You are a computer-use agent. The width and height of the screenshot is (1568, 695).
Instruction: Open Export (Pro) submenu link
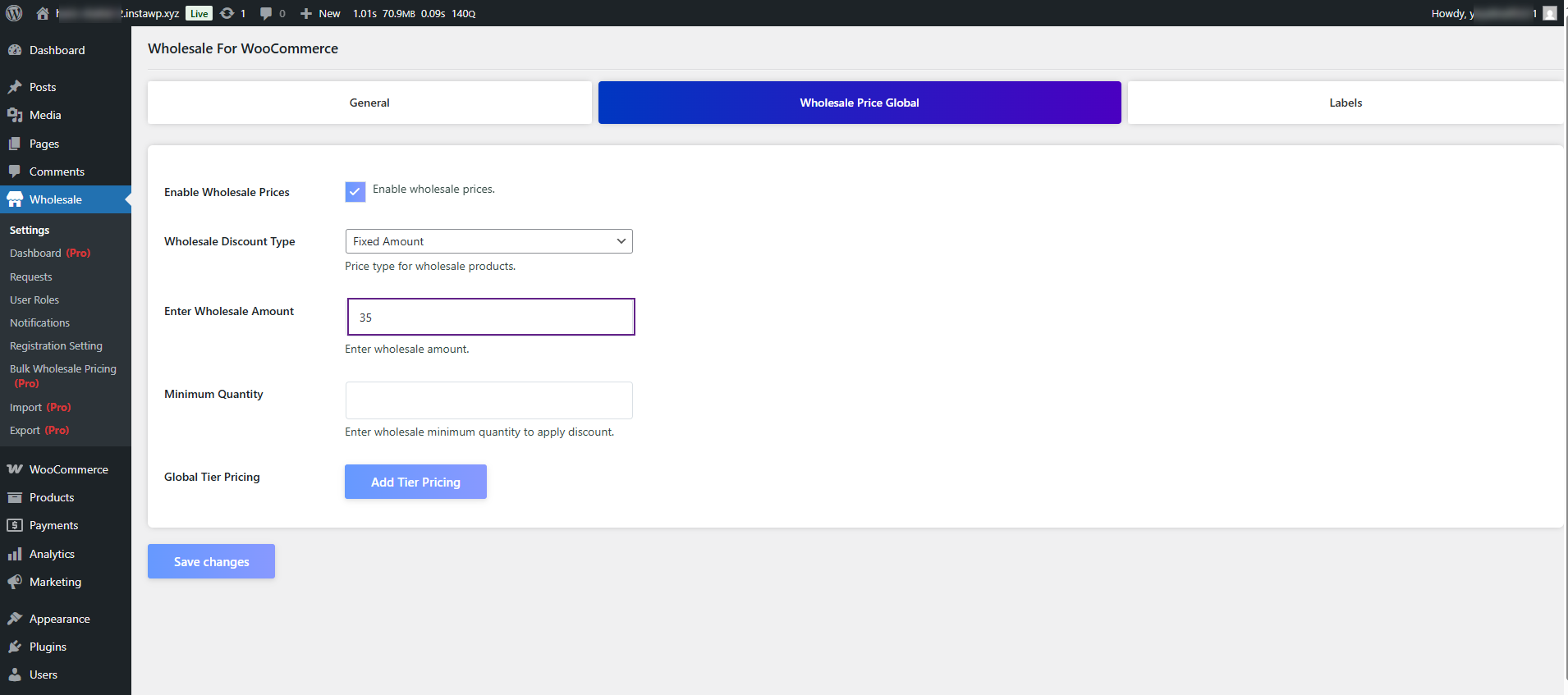[39, 430]
